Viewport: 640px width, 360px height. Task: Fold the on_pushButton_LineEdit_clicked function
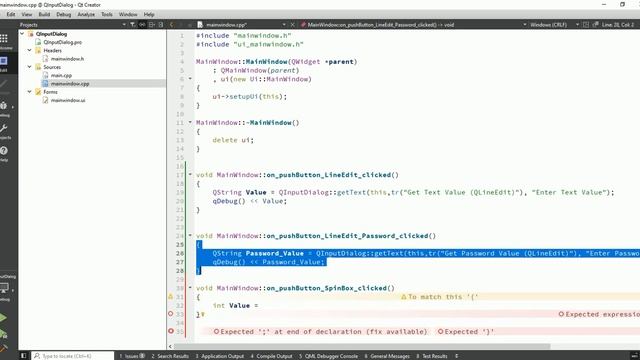(x=190, y=175)
